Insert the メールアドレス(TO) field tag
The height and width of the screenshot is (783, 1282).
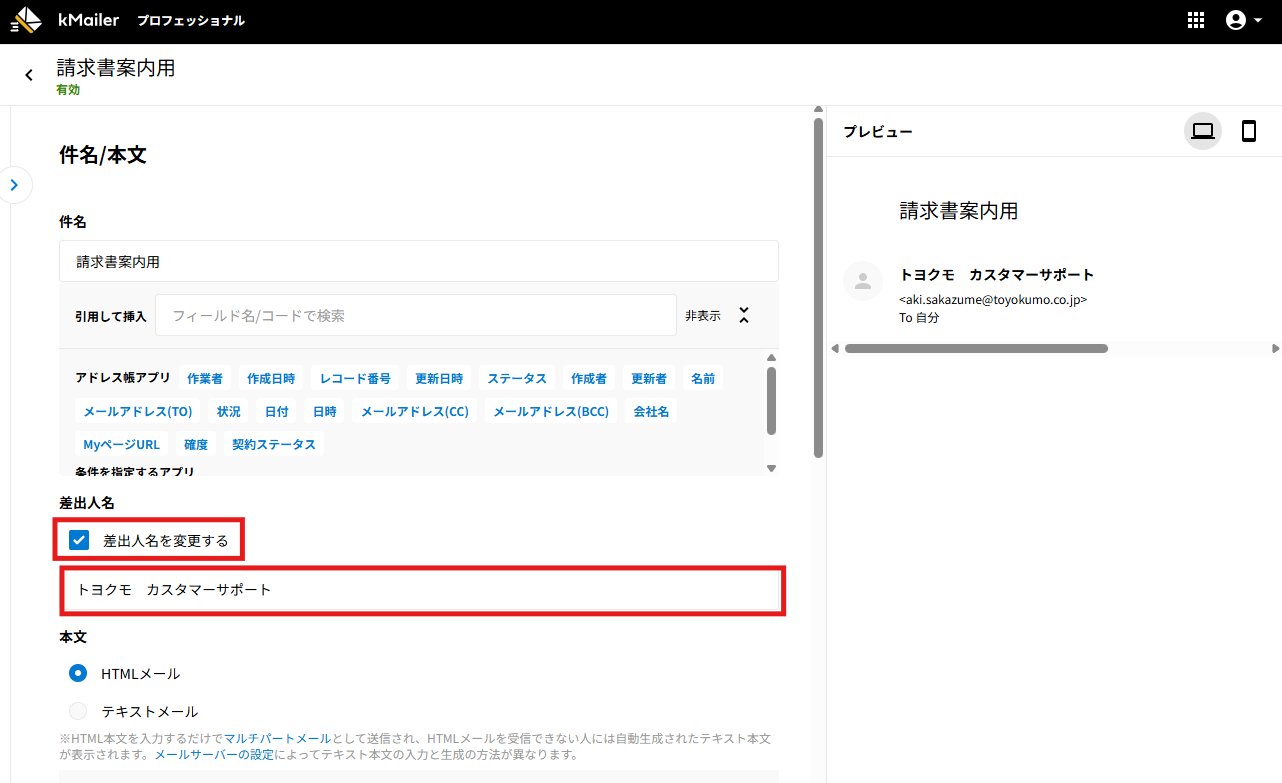click(x=138, y=411)
